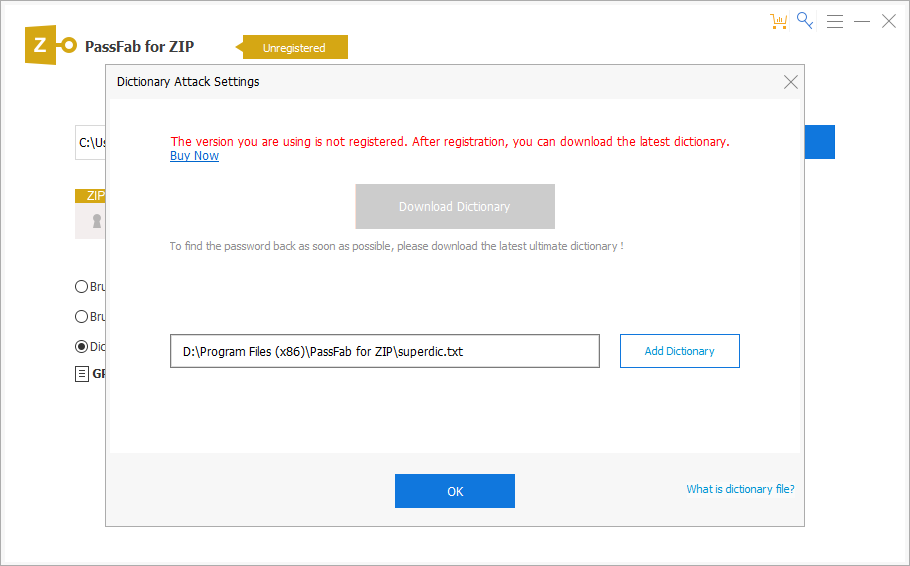Confirm settings with the OK button

pyautogui.click(x=455, y=491)
